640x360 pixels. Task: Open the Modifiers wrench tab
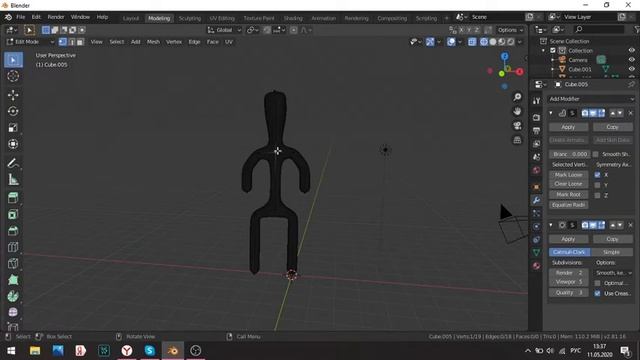[536, 200]
